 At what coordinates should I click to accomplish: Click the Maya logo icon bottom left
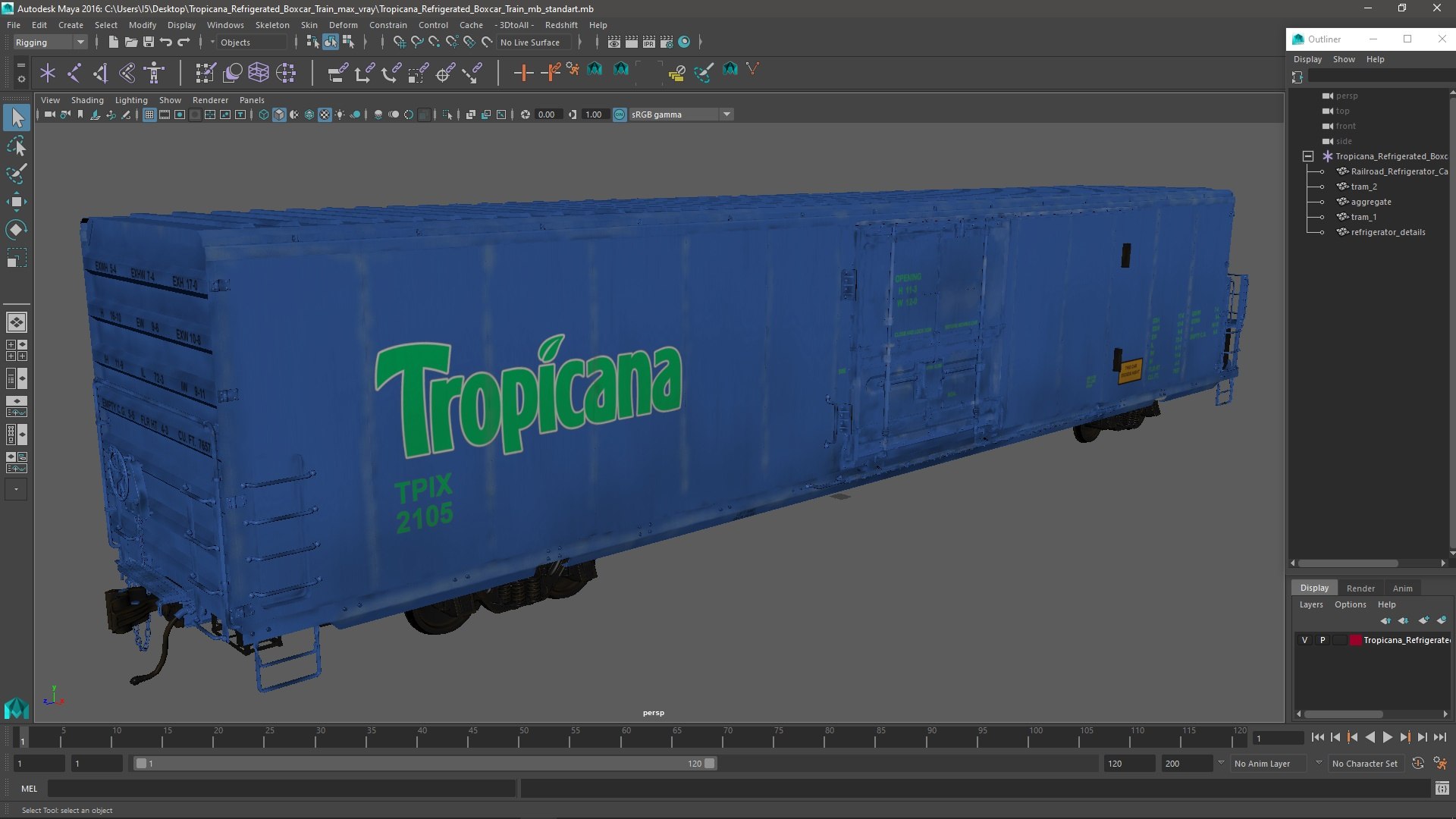click(17, 708)
